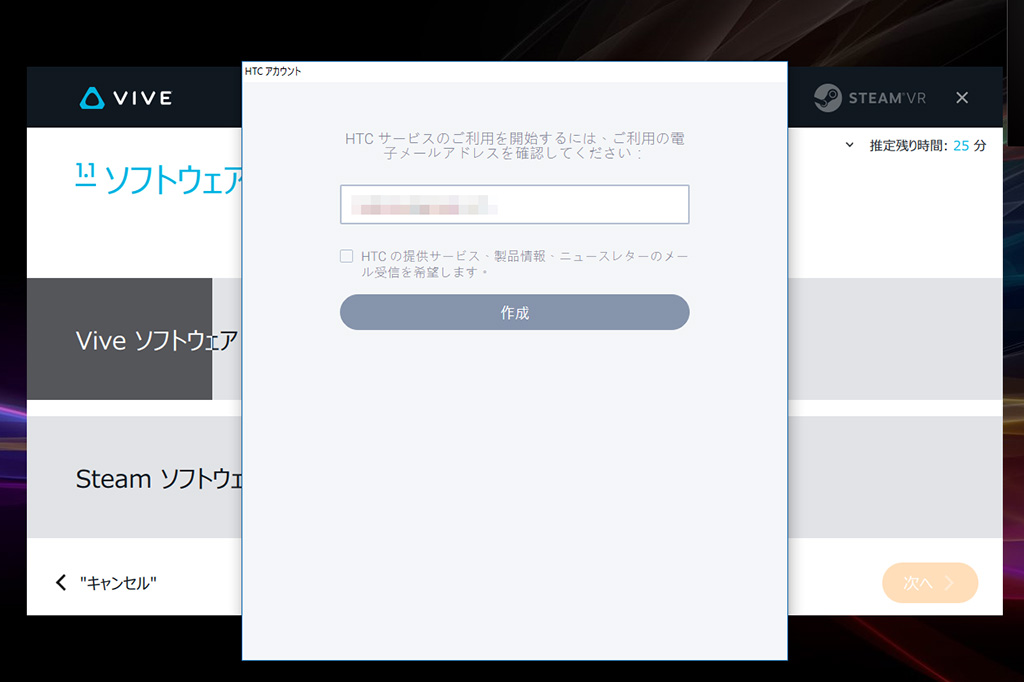Click the email confirmation instruction text
Screen dimensions: 1024x682
pyautogui.click(x=515, y=146)
